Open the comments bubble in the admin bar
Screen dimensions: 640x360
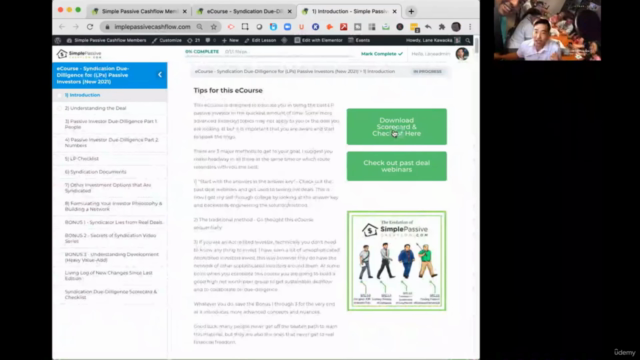coord(210,40)
